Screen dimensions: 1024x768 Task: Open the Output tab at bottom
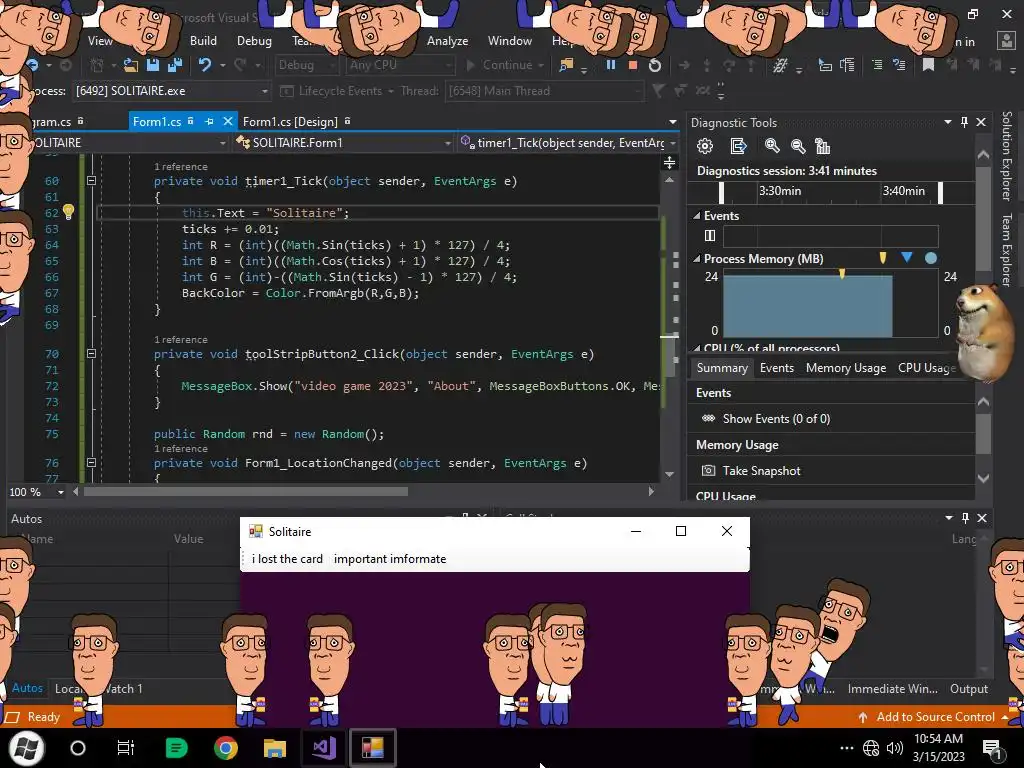point(968,688)
